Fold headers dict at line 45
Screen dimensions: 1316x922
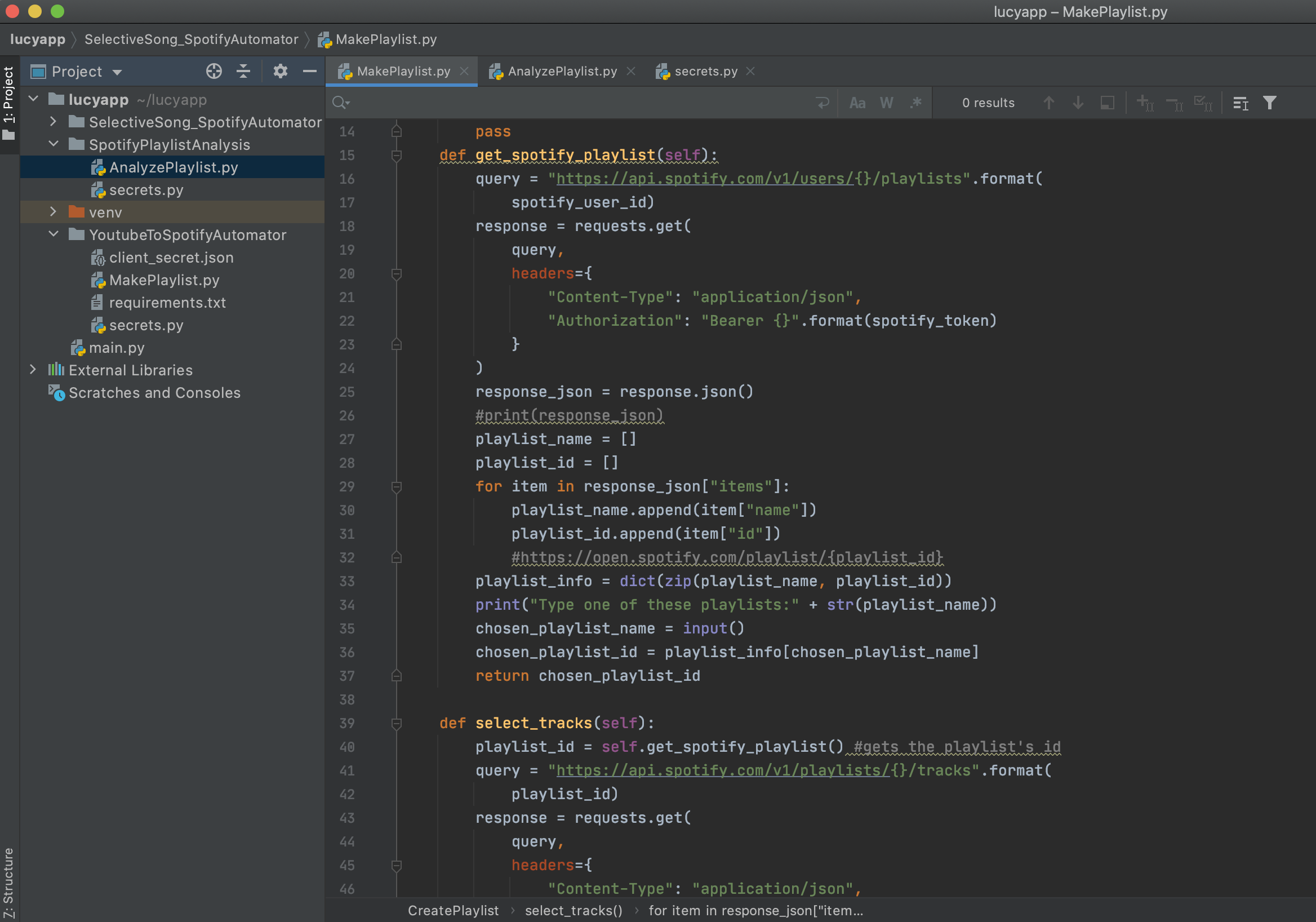(396, 865)
